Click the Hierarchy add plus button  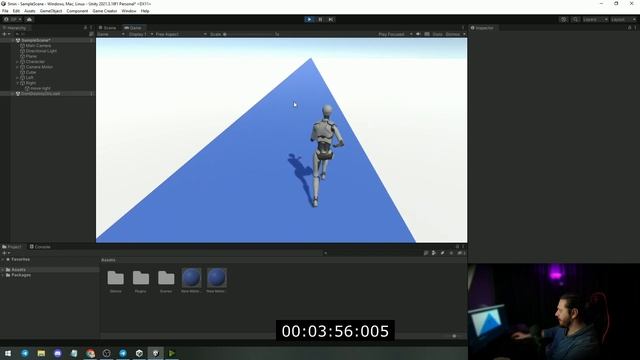tap(6, 34)
